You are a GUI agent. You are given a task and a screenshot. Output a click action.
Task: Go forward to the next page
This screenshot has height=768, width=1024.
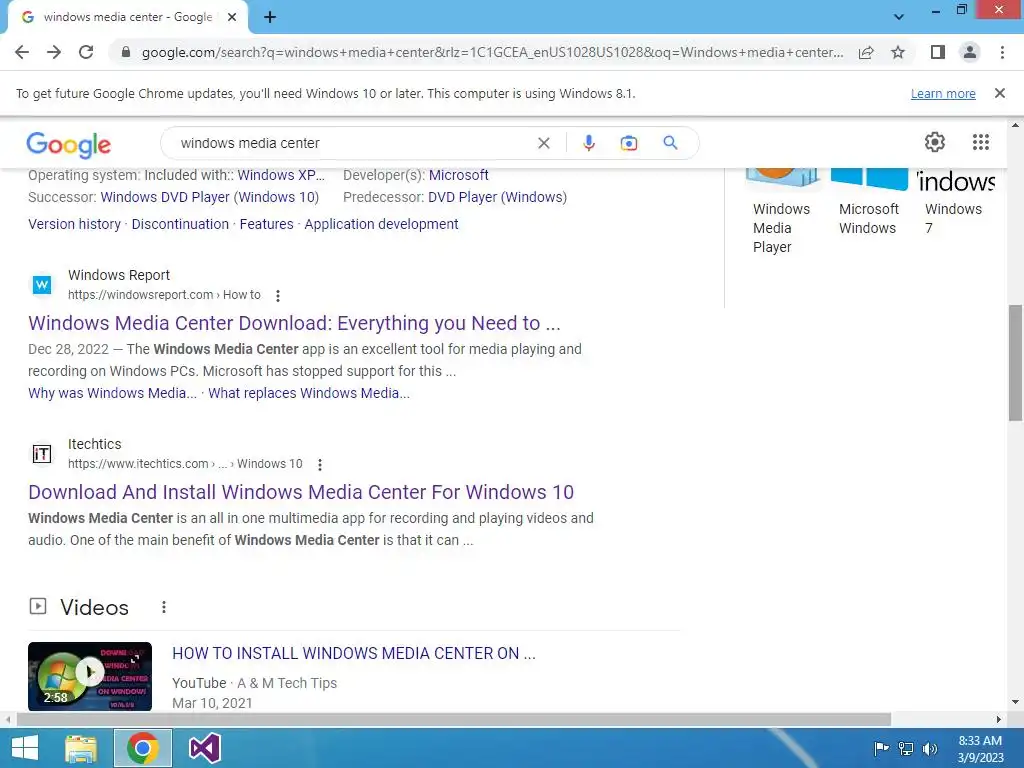point(54,52)
